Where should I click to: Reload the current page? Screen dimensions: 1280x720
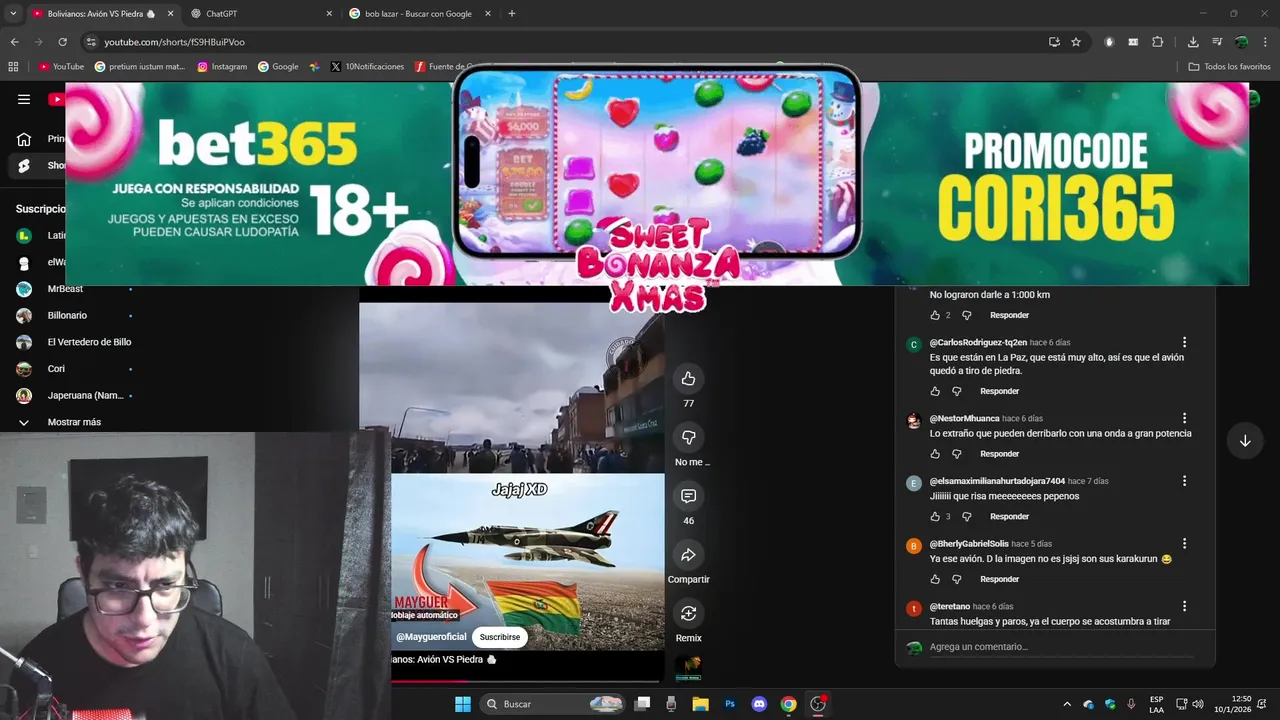point(63,42)
